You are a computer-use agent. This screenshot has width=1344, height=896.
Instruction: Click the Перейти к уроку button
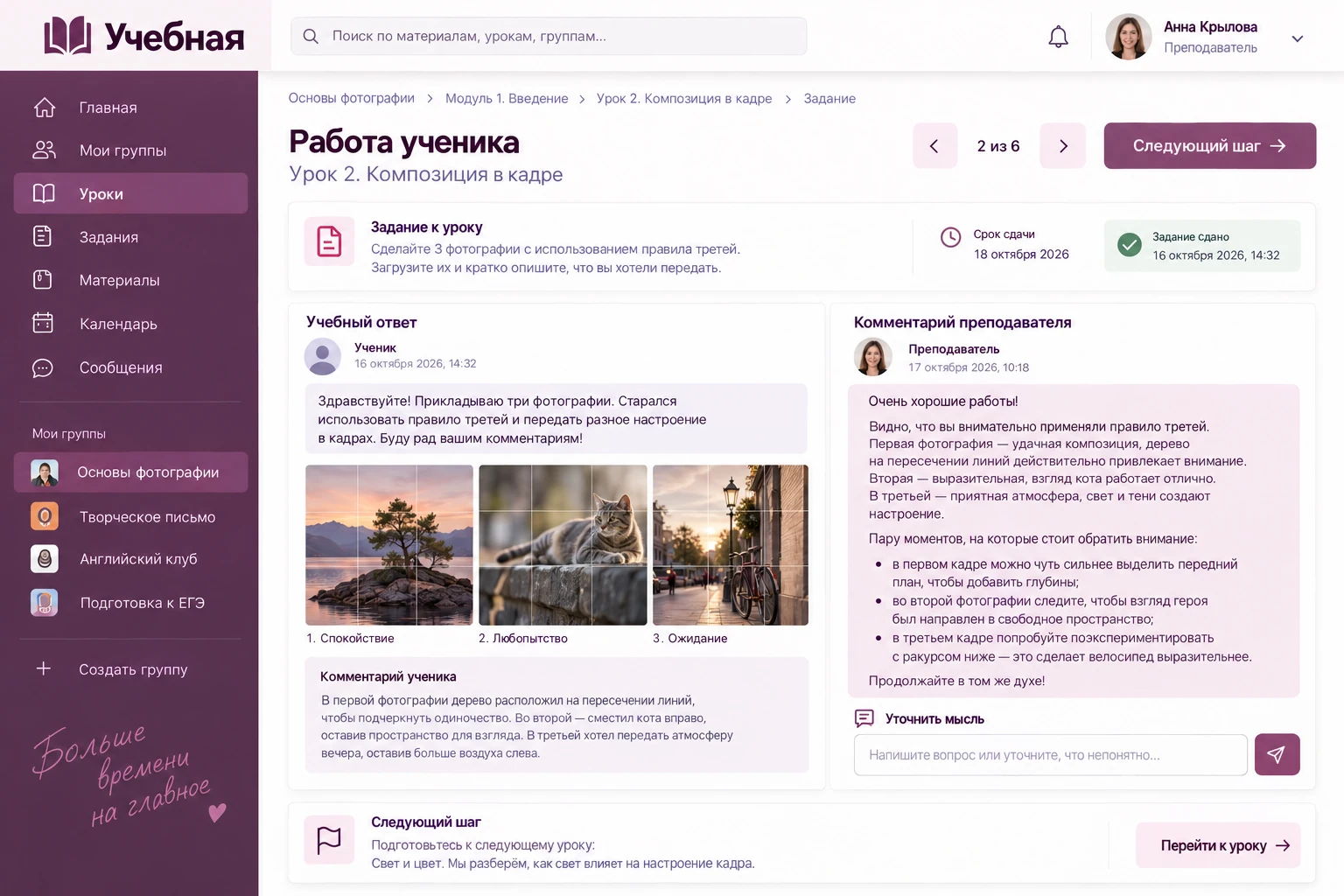(x=1218, y=845)
